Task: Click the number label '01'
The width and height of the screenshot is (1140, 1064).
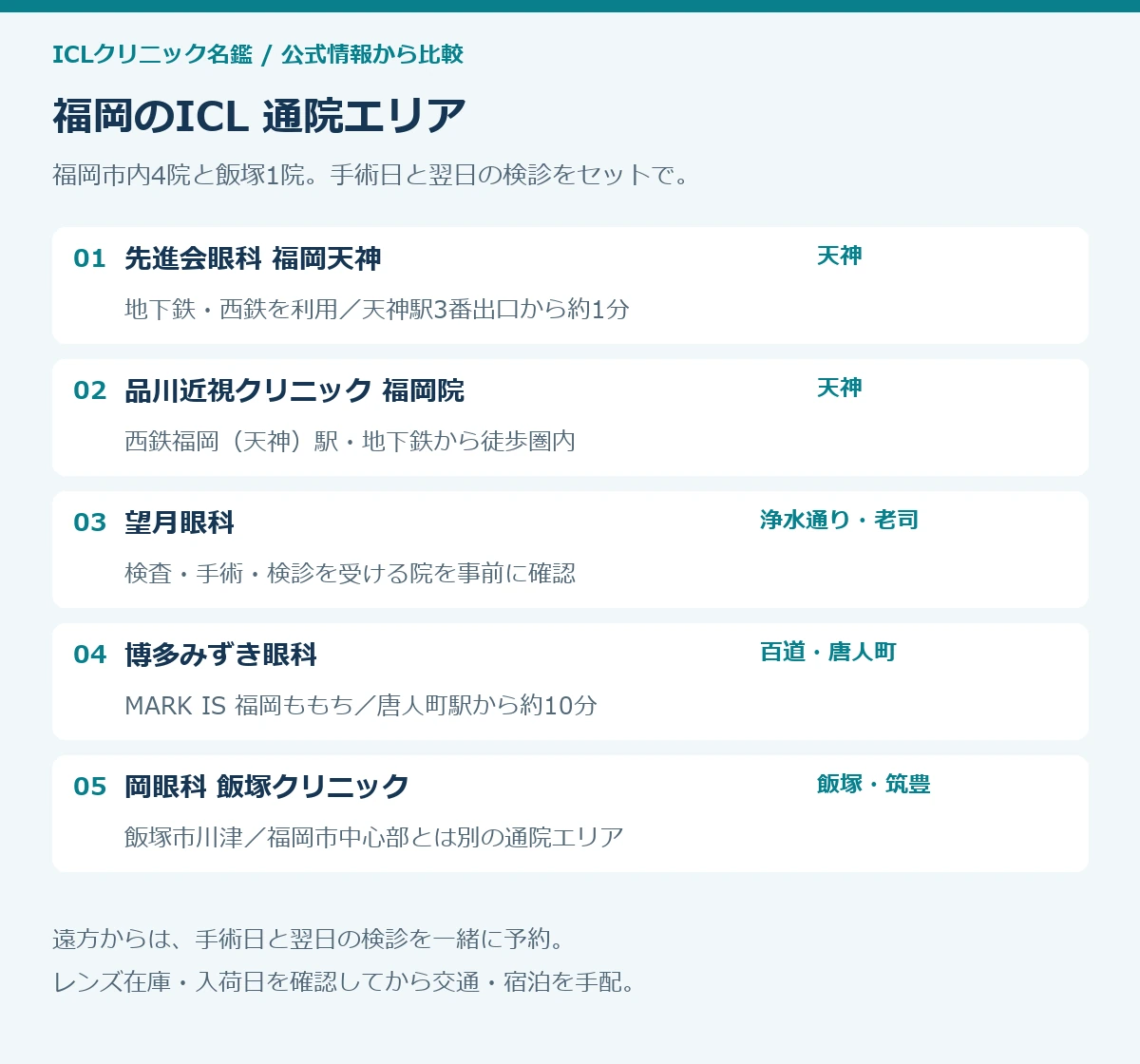Action: (89, 258)
